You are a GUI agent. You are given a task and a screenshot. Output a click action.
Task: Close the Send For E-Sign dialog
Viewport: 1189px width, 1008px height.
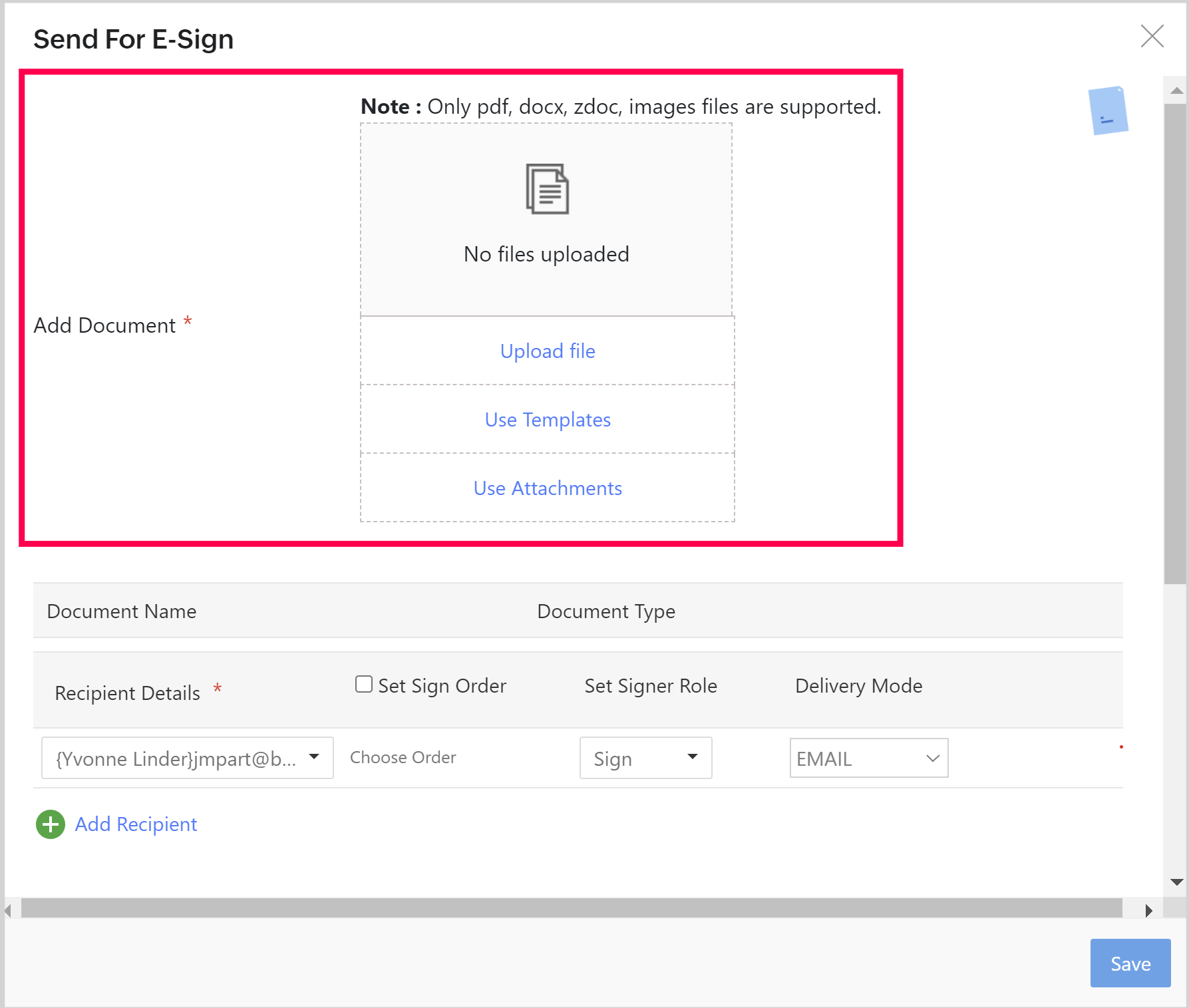(1152, 36)
